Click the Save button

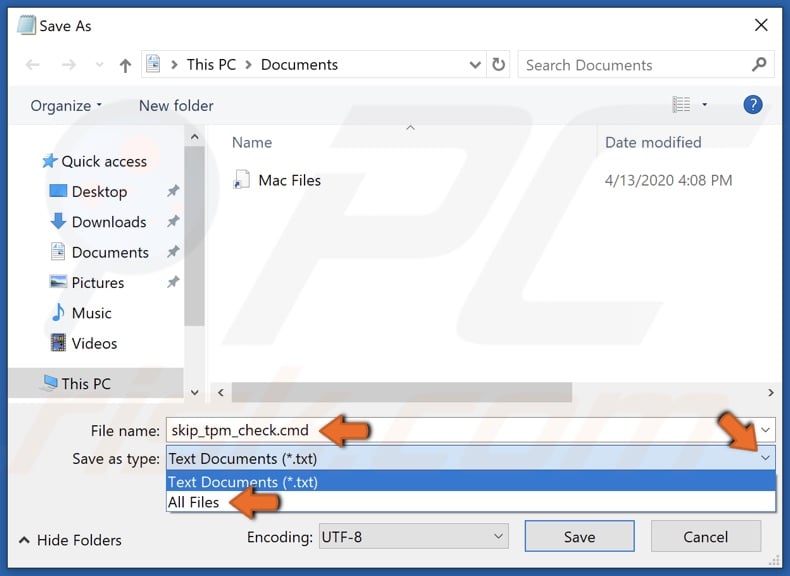click(x=579, y=537)
